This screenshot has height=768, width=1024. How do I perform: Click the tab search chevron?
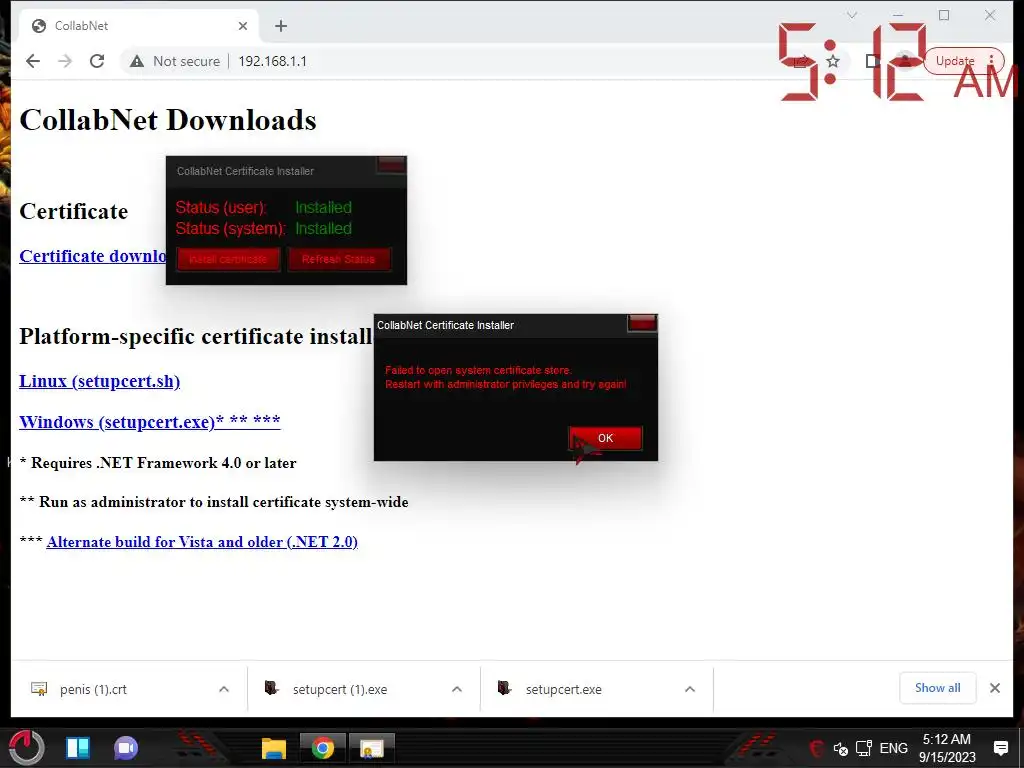click(852, 15)
